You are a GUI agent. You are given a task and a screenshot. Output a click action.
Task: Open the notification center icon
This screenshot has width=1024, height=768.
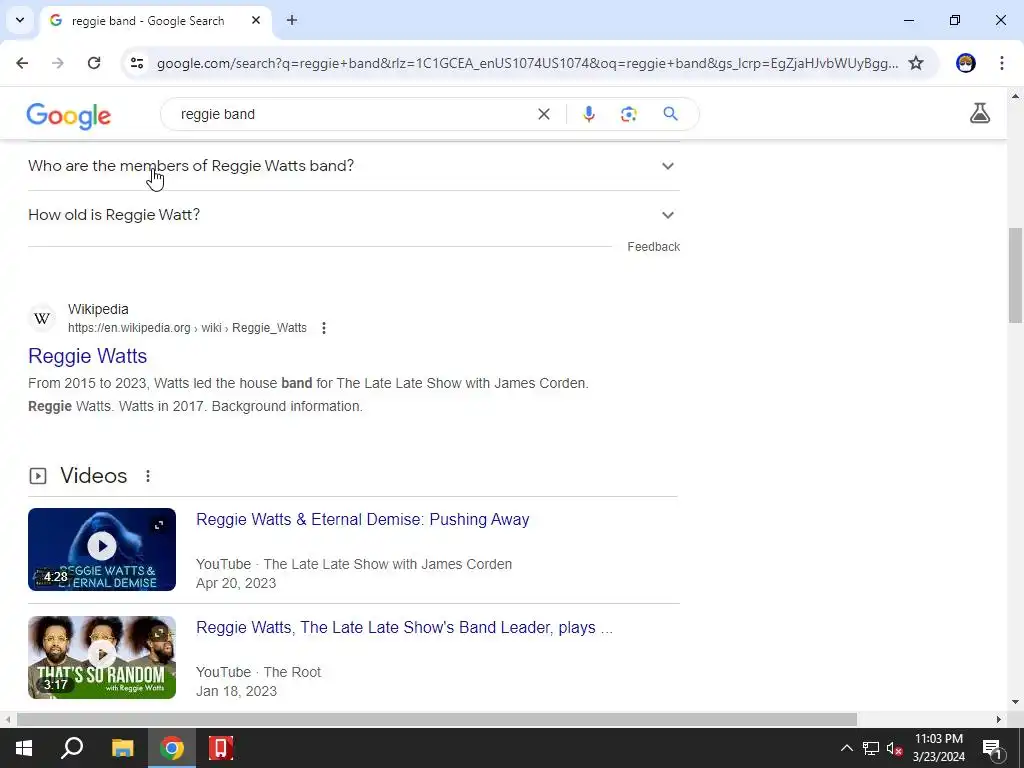992,748
